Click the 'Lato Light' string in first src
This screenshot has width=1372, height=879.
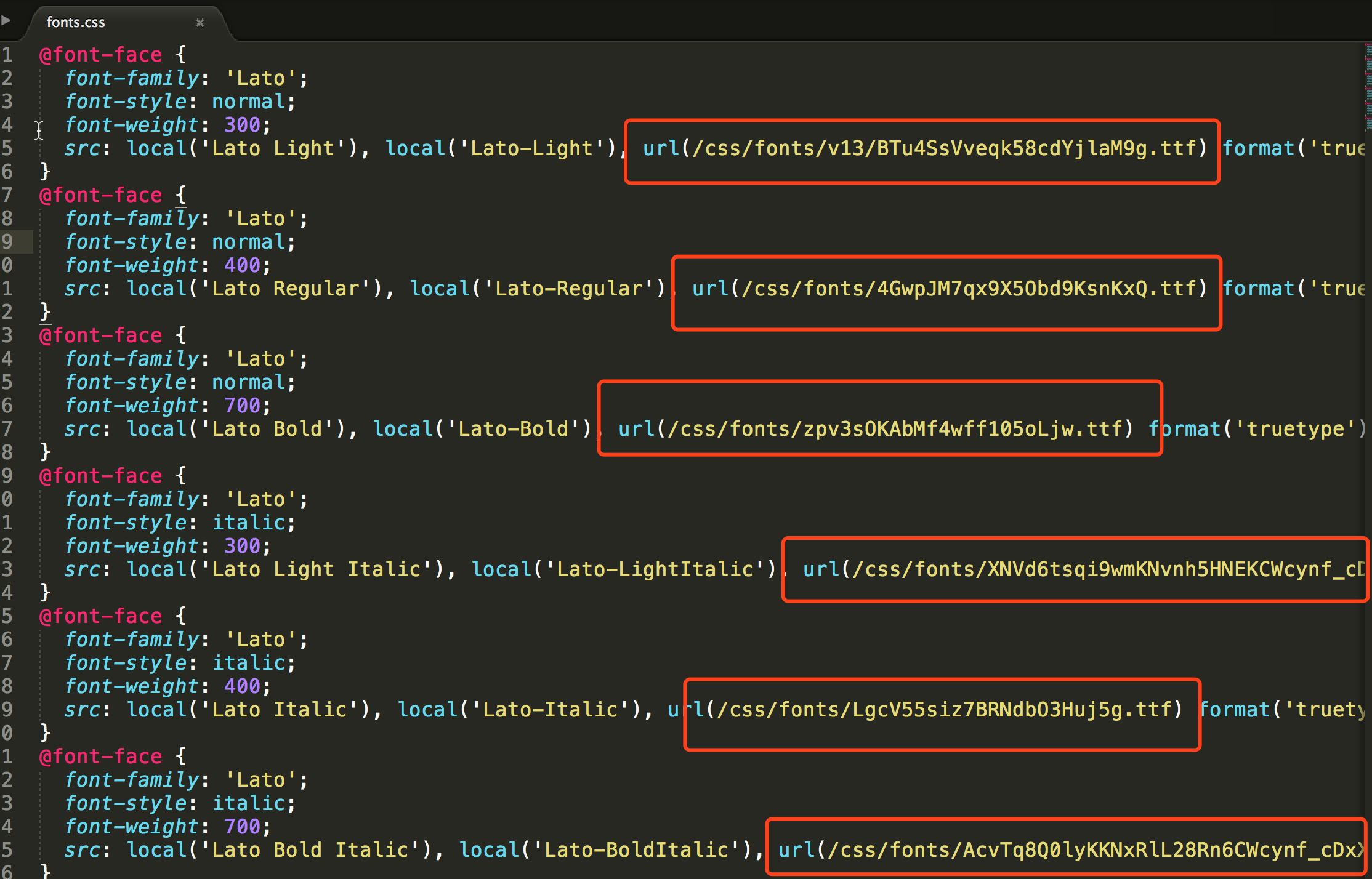pyautogui.click(x=273, y=148)
